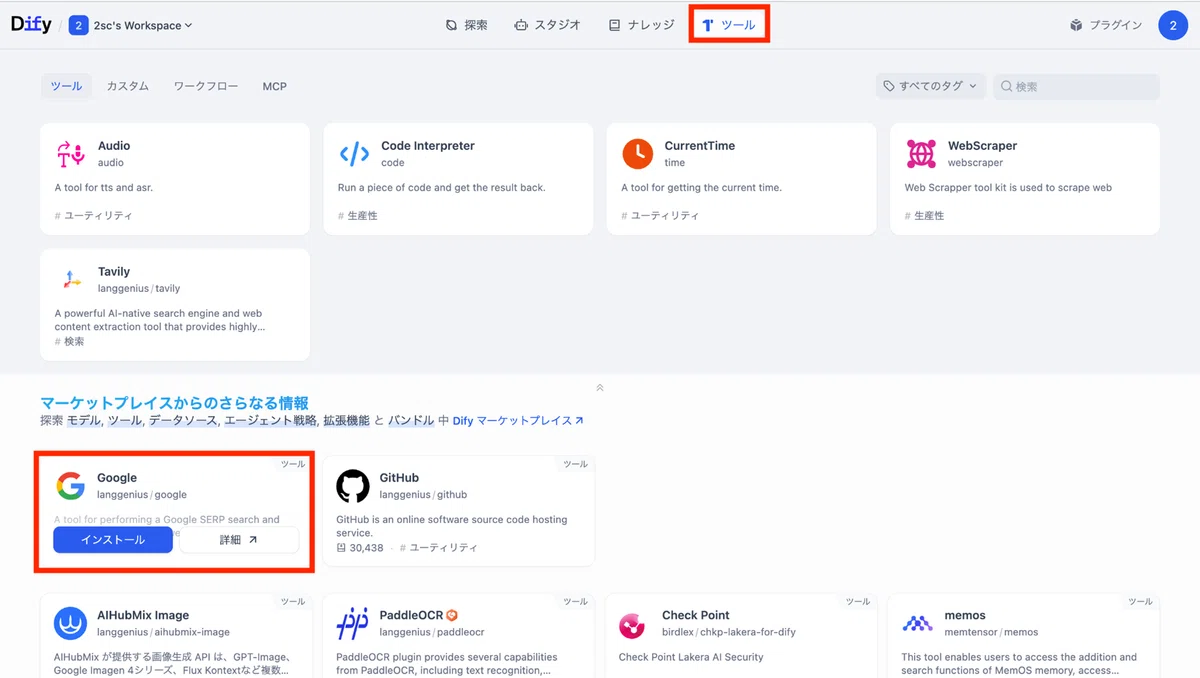Click the GitHub download count 30,438

click(x=360, y=548)
